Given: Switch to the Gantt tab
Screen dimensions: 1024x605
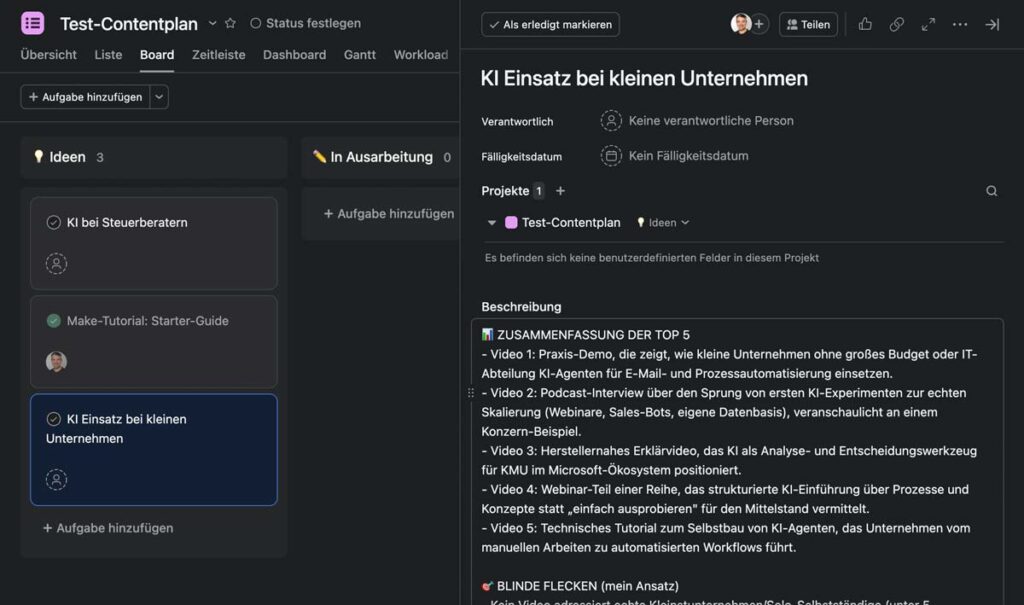Looking at the screenshot, I should click(x=360, y=55).
